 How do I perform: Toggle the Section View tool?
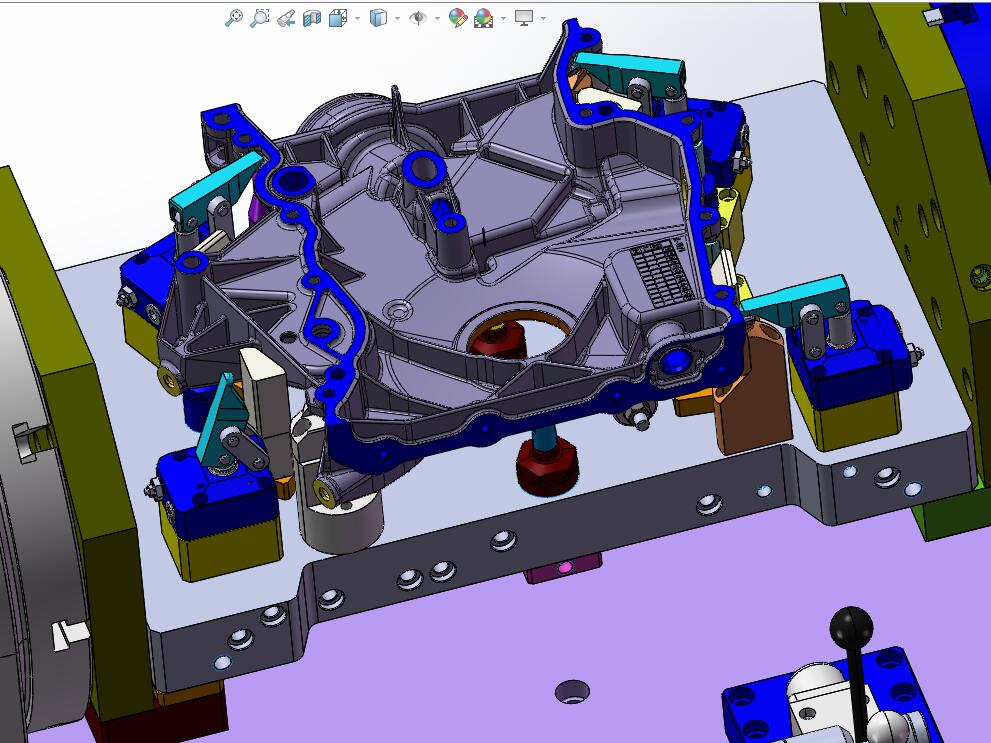312,18
